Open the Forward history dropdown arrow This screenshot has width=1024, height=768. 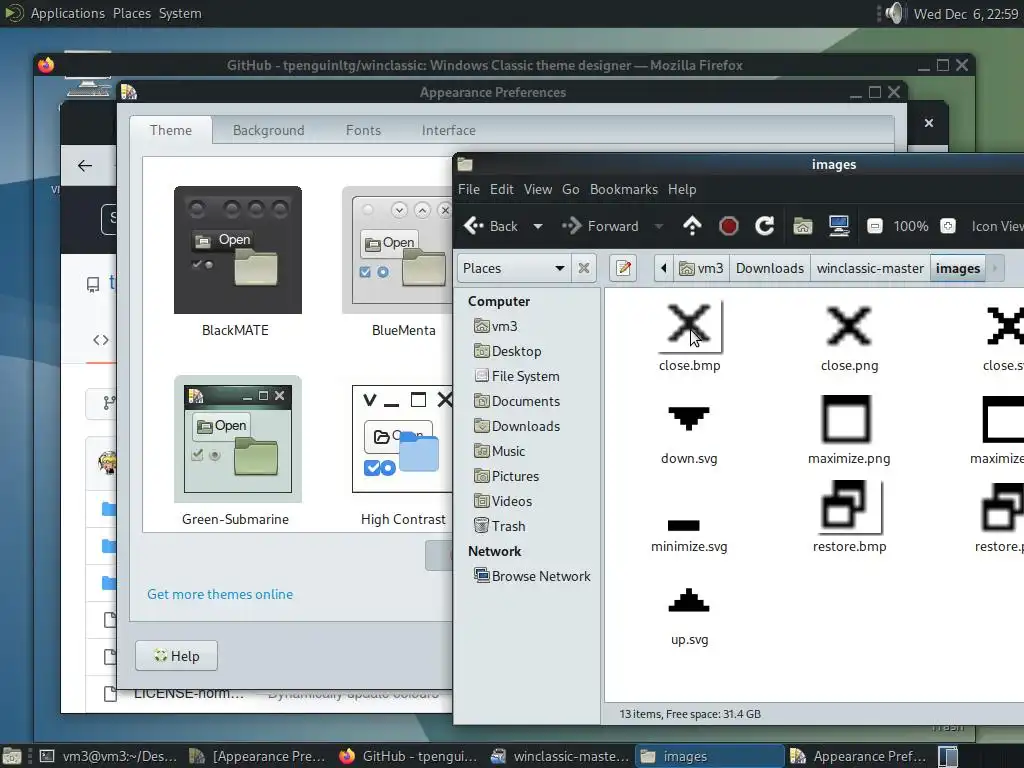(x=659, y=226)
